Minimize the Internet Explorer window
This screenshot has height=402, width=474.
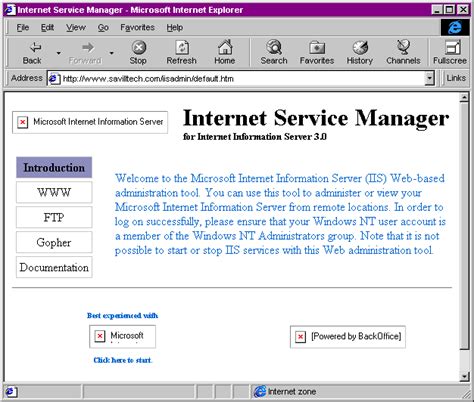pyautogui.click(x=438, y=10)
